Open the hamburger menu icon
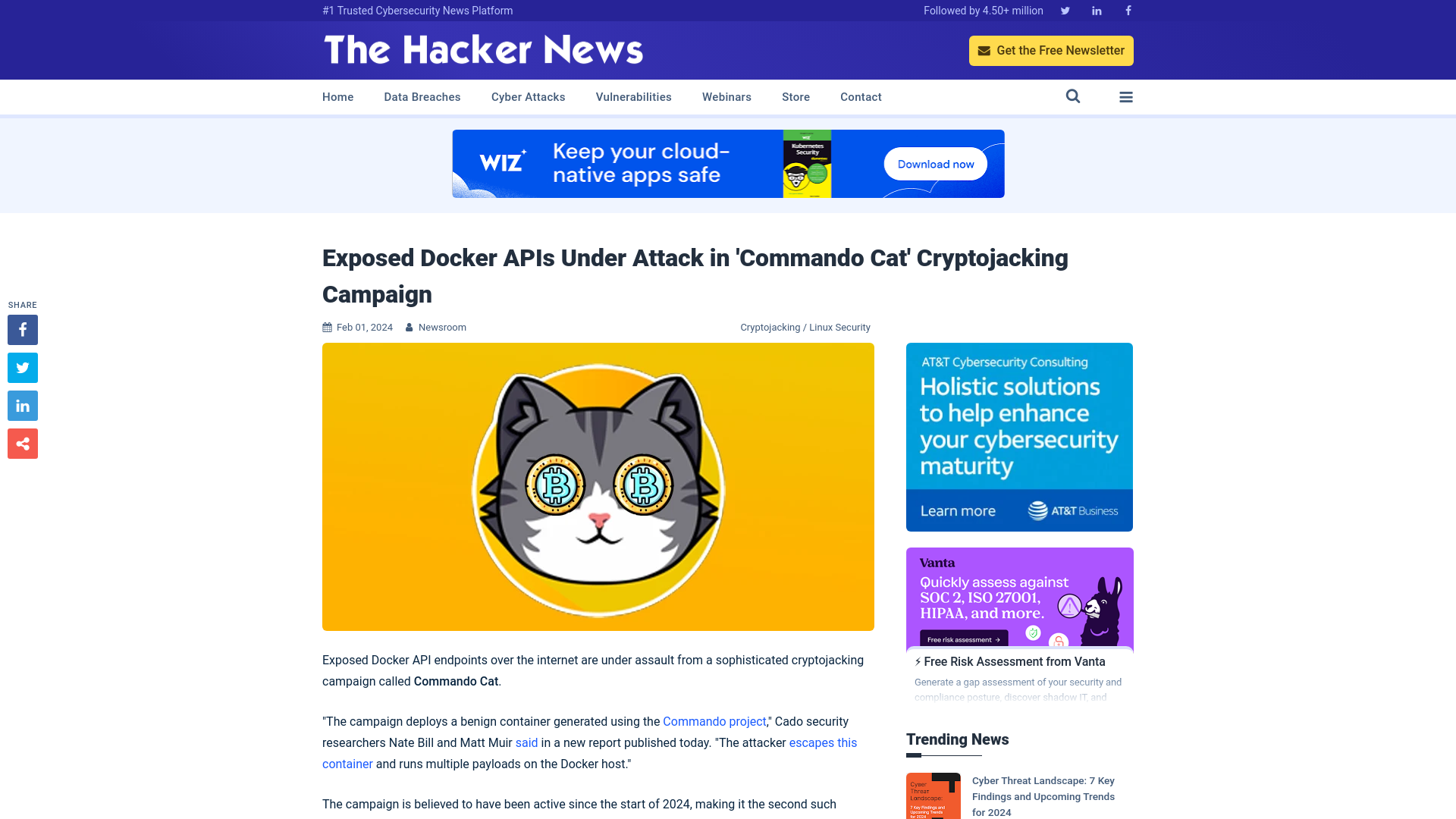This screenshot has height=819, width=1456. (x=1126, y=96)
